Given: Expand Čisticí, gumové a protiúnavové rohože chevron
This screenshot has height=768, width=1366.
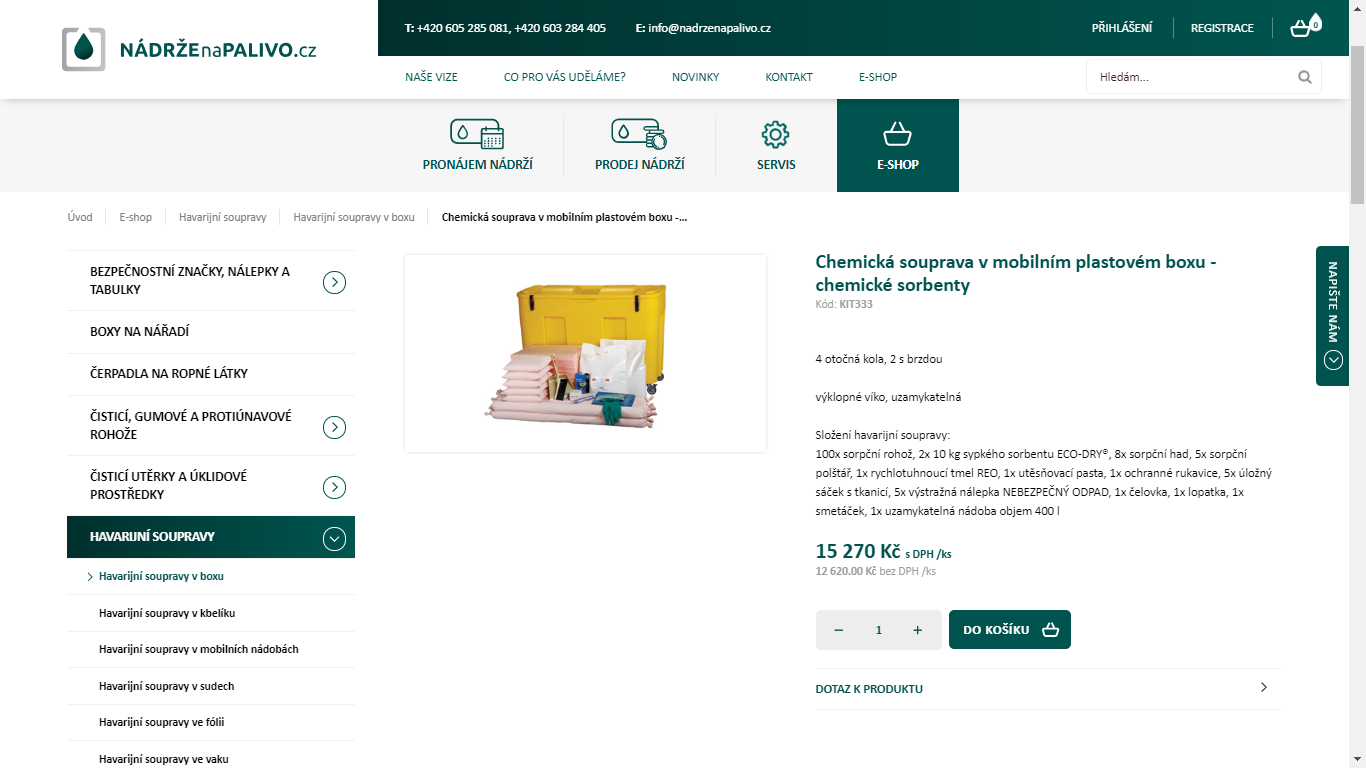Looking at the screenshot, I should click(334, 427).
